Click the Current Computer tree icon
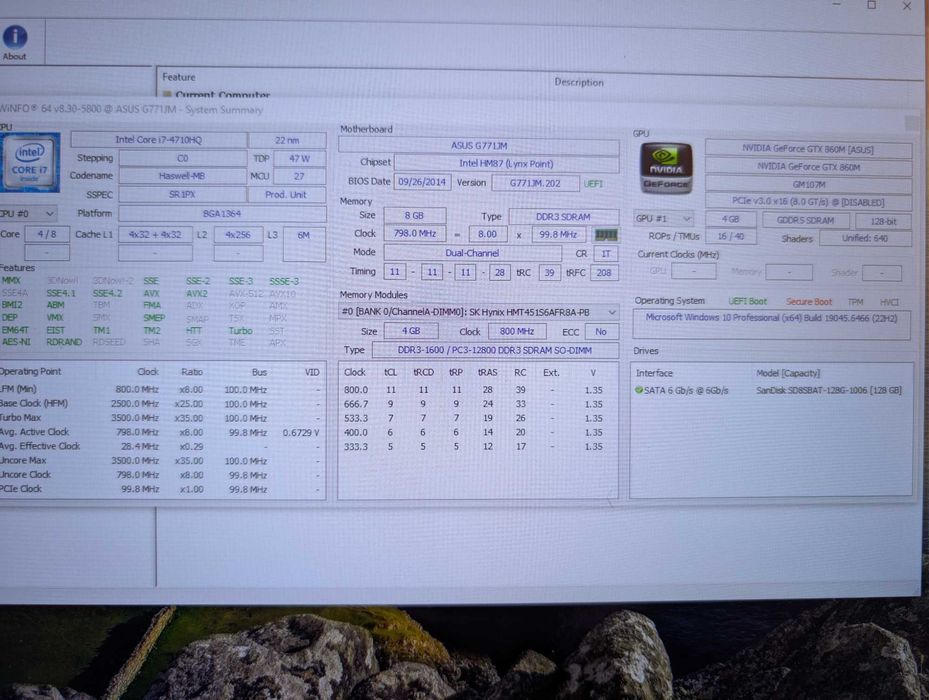The height and width of the screenshot is (700, 929). click(x=167, y=94)
